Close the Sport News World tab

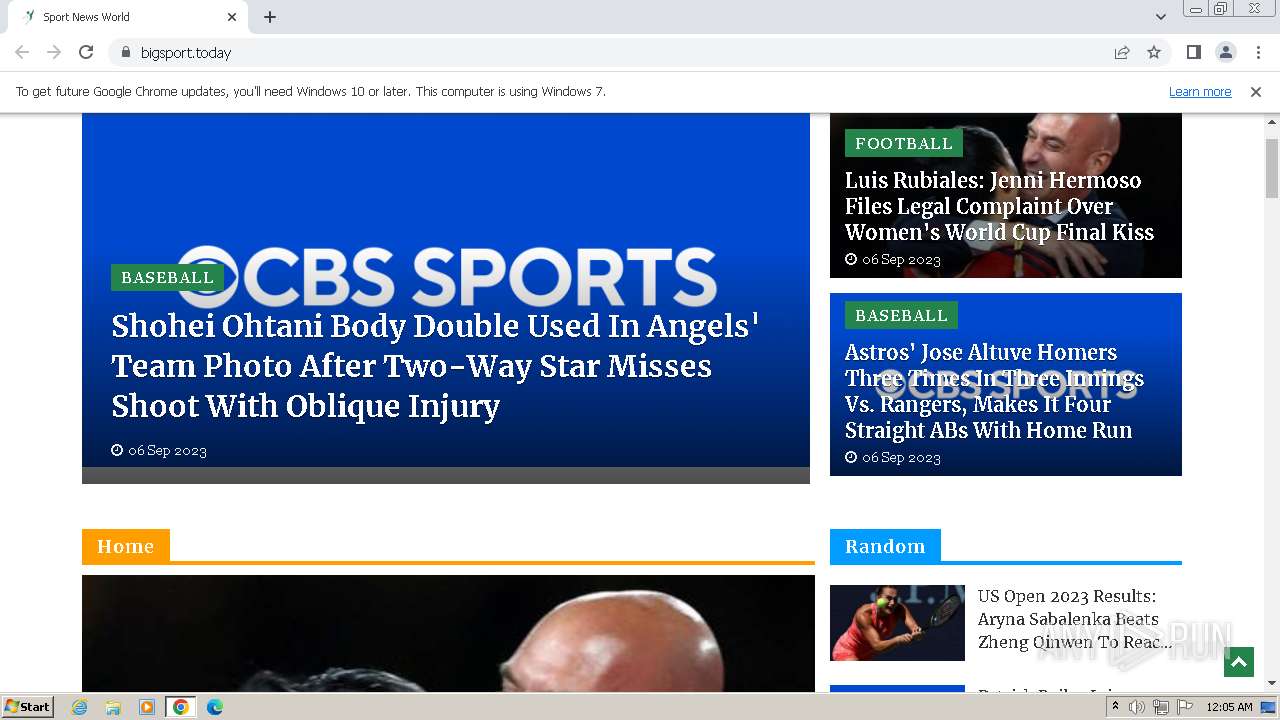click(232, 17)
